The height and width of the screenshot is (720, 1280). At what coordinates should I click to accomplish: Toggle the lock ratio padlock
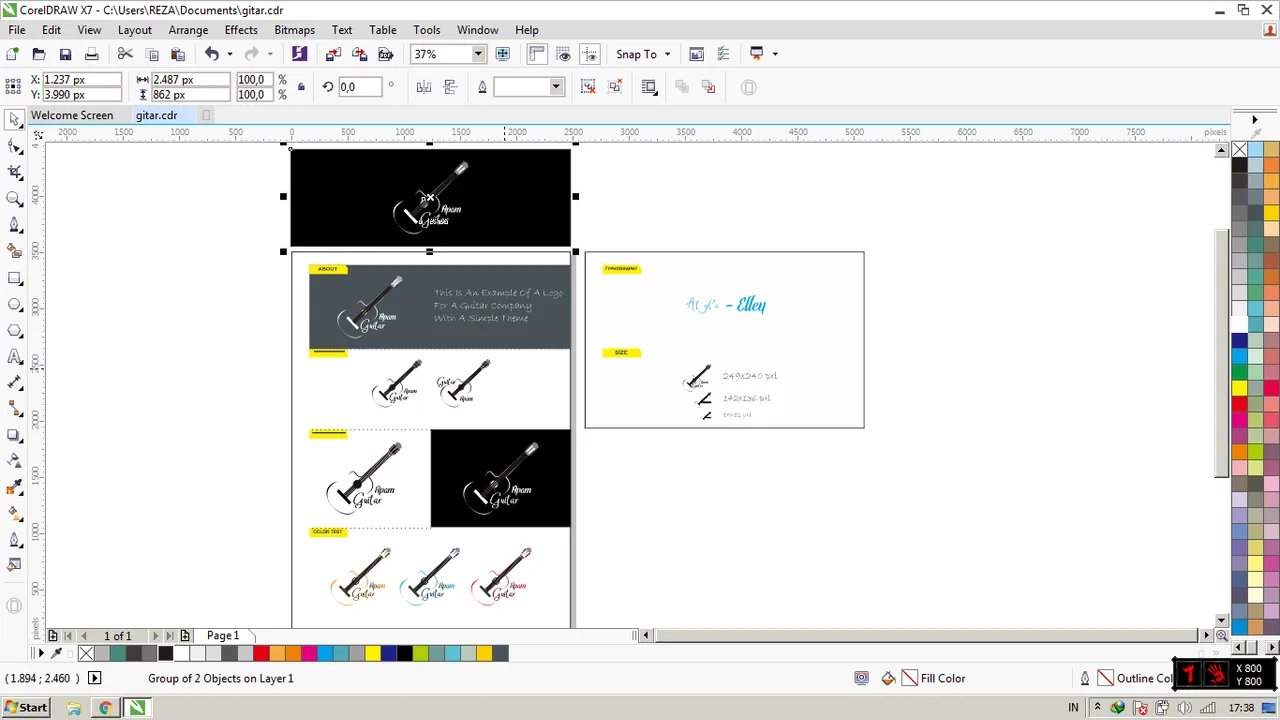301,87
